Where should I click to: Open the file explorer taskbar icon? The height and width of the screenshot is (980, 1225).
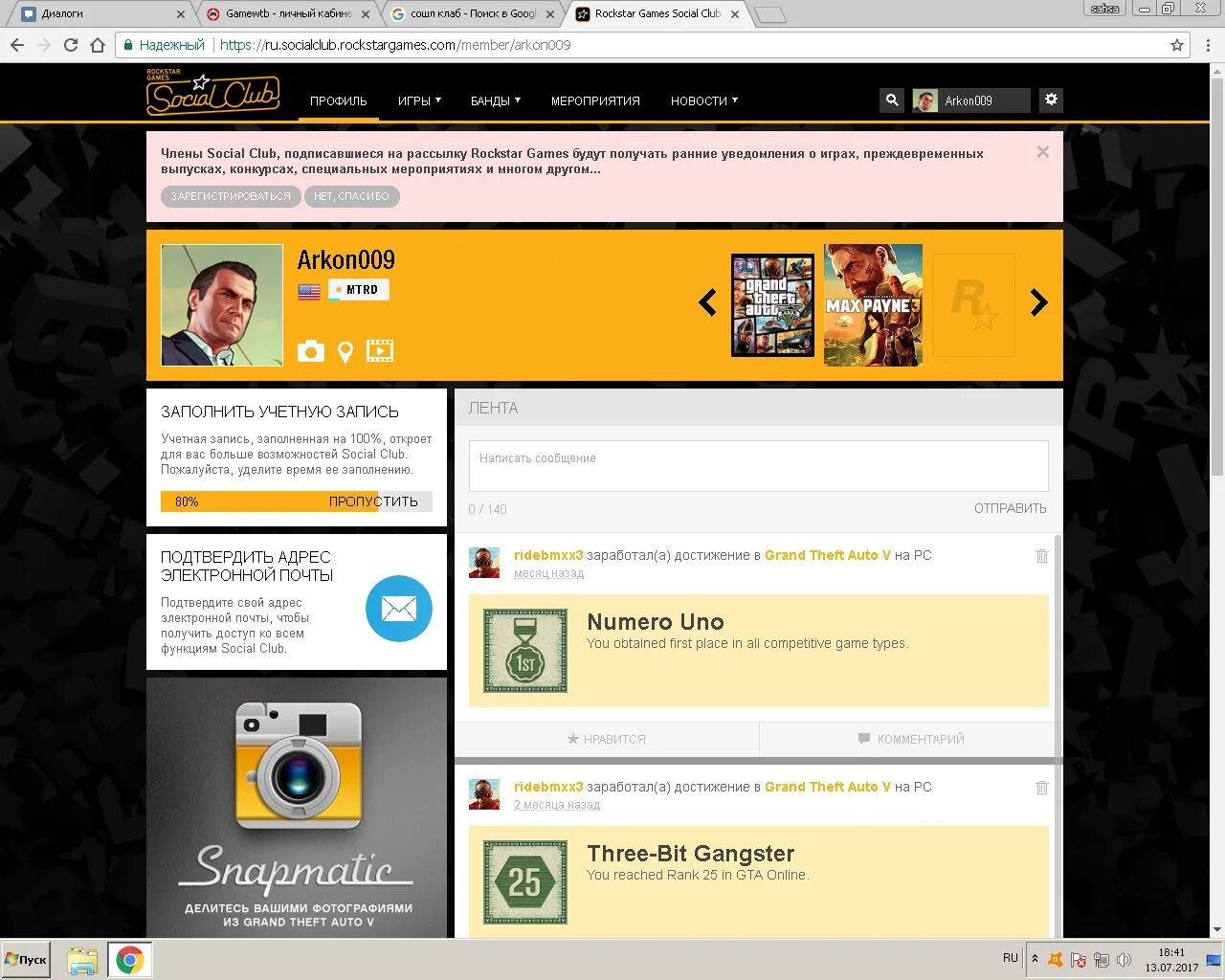82,960
